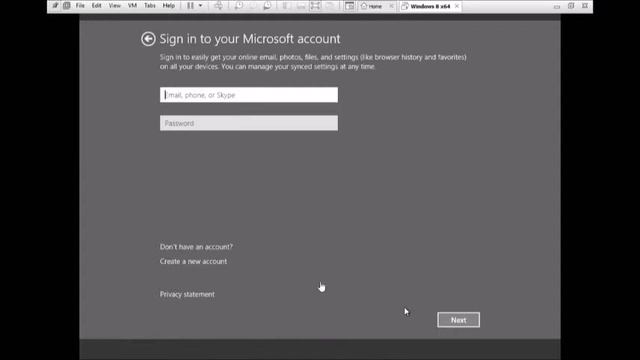Click the back arrow beside the sign-in heading
The width and height of the screenshot is (640, 360).
click(148, 39)
